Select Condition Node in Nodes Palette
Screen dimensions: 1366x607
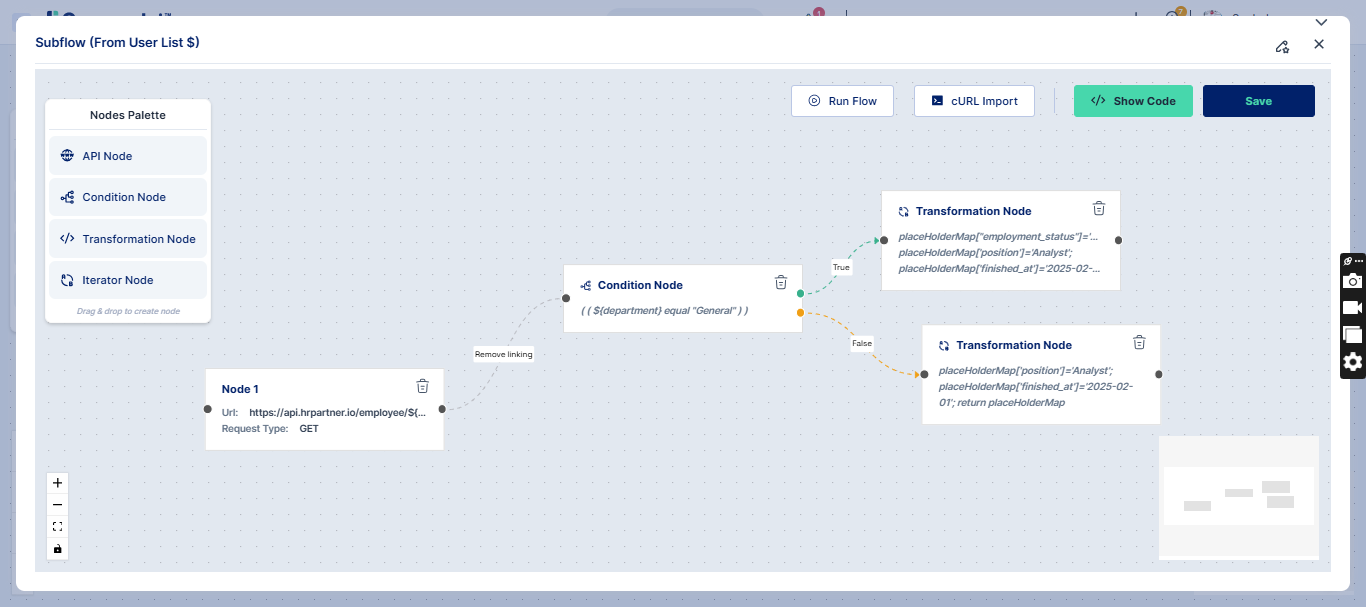coord(128,197)
